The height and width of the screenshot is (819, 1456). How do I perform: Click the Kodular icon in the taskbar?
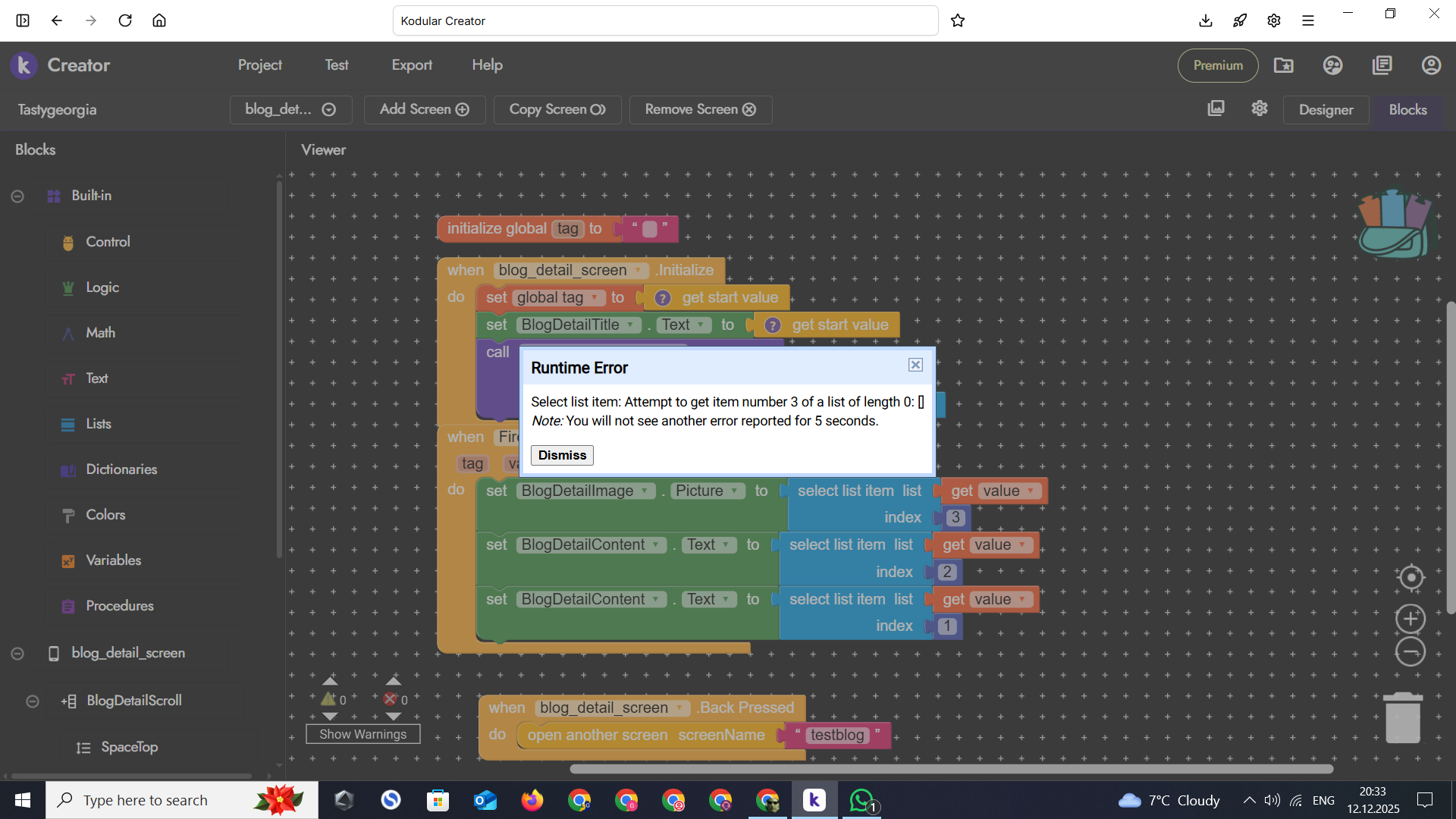(x=814, y=800)
